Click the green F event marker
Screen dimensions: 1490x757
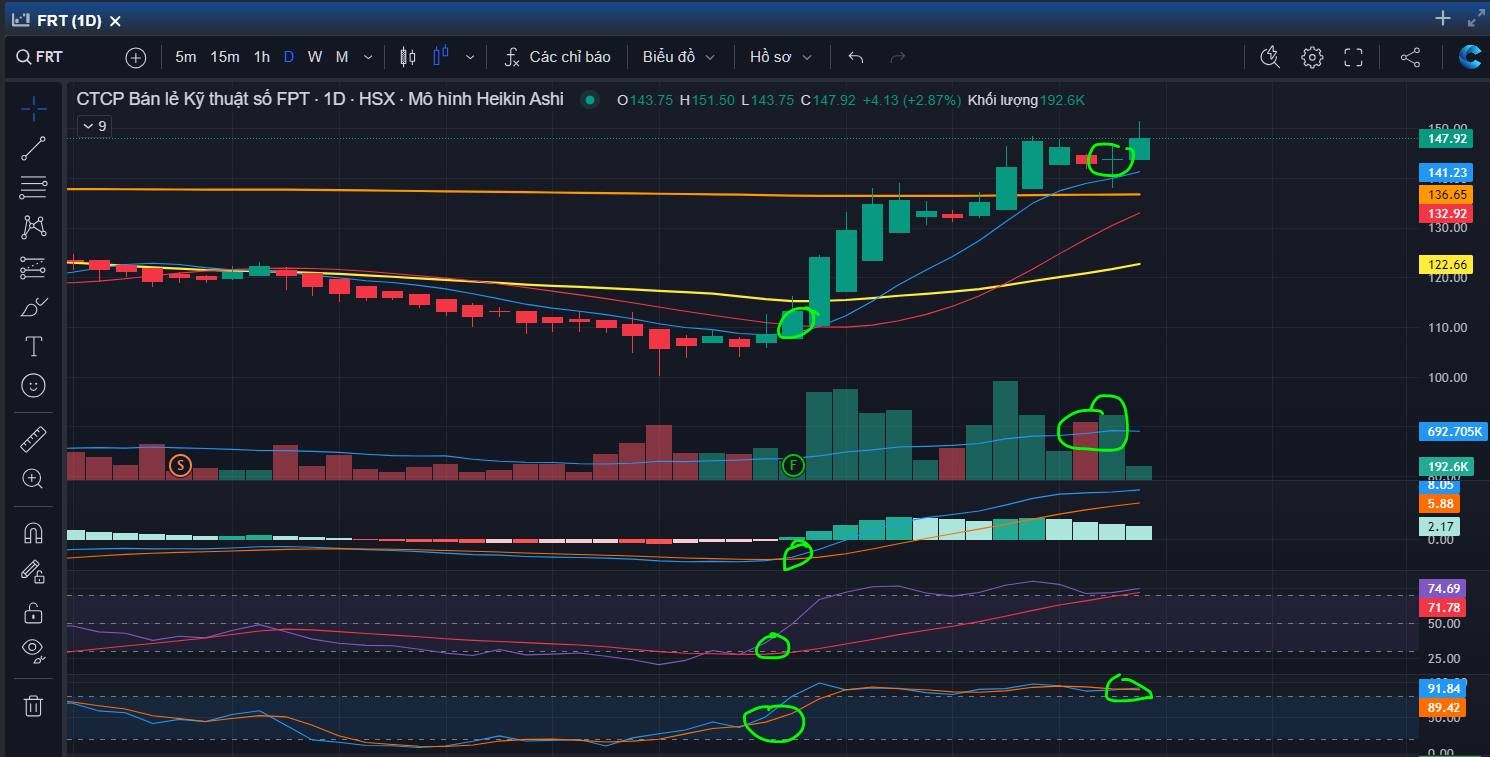coord(793,464)
